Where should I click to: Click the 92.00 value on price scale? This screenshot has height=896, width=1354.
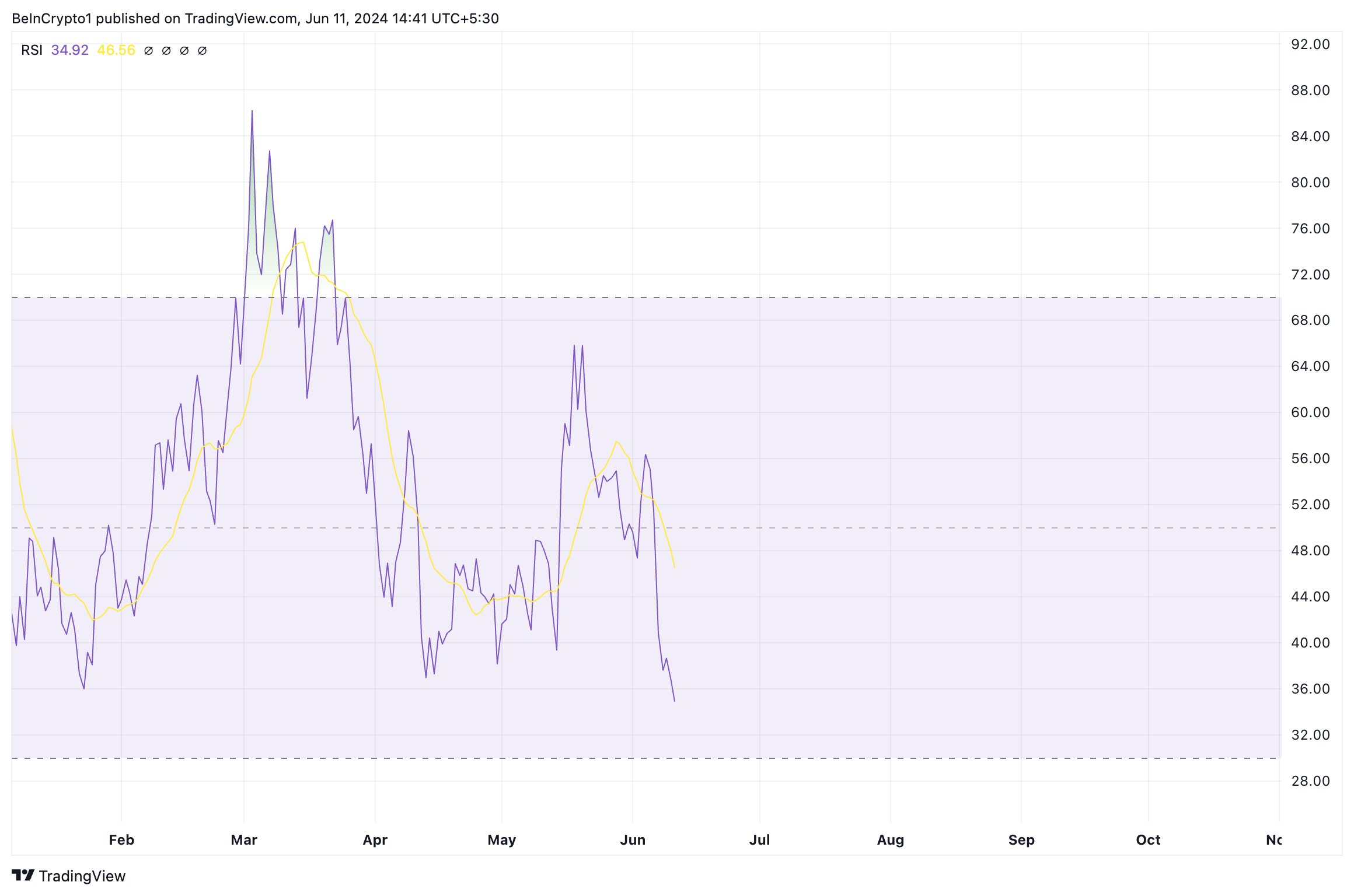point(1310,44)
